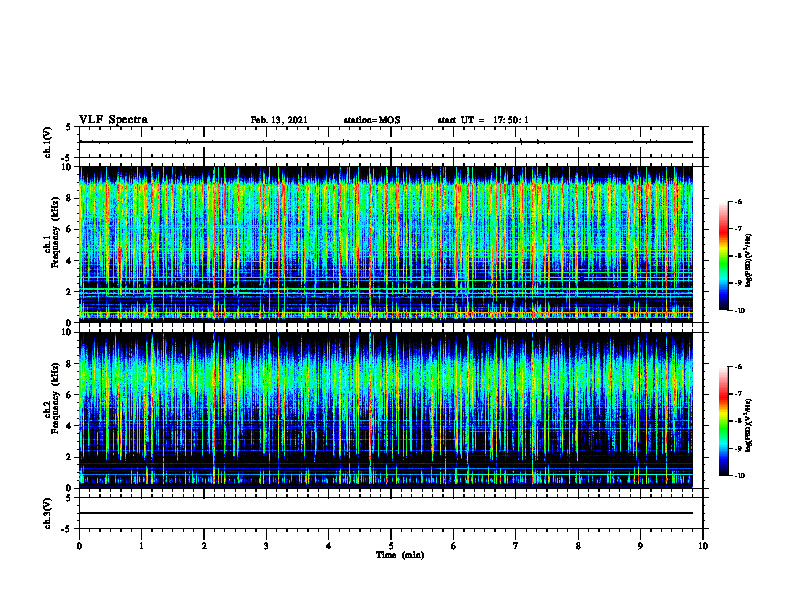Click the "VLF Spectra" plot title

[113, 120]
